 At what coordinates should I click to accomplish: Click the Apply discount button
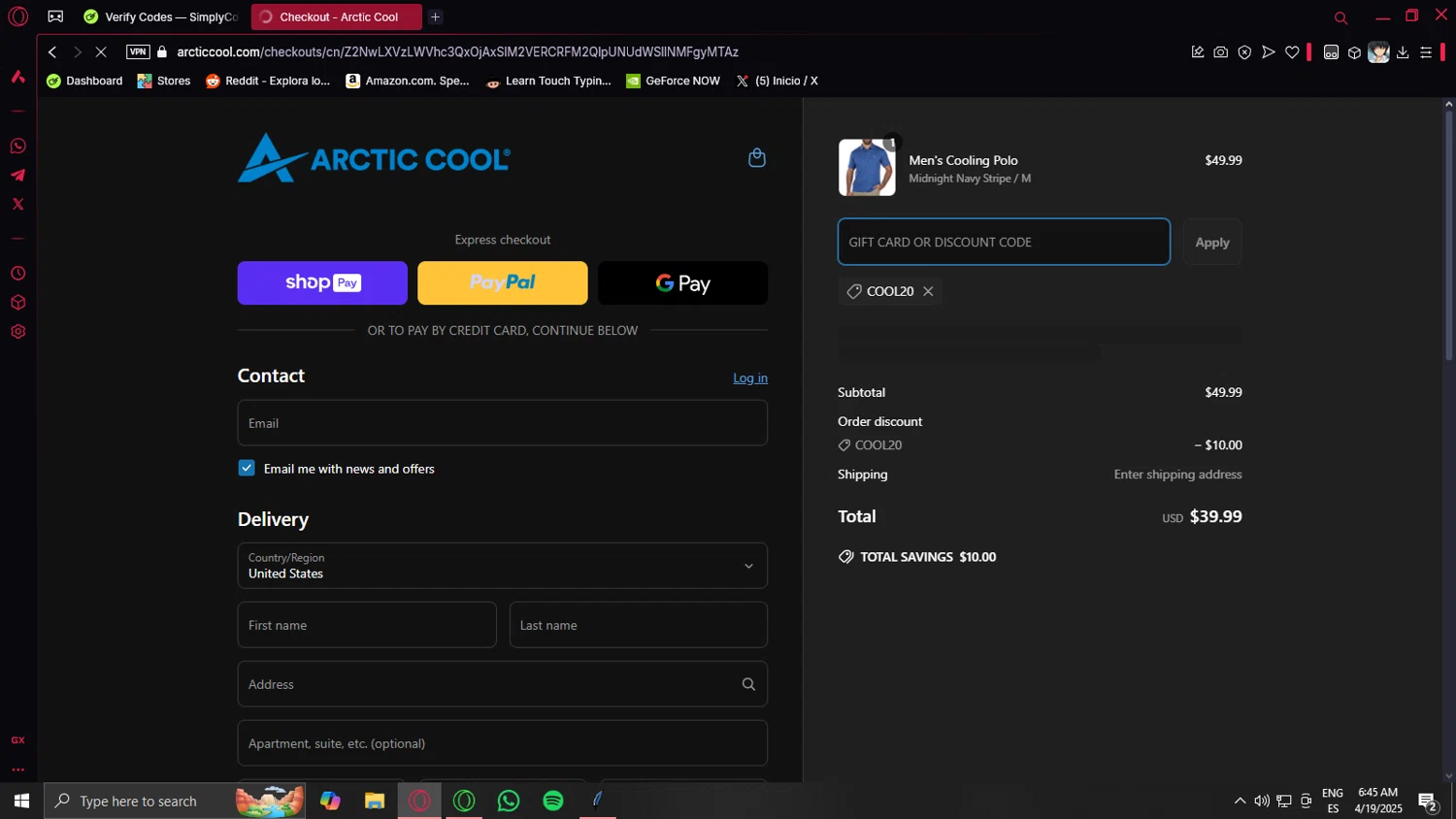(x=1212, y=242)
